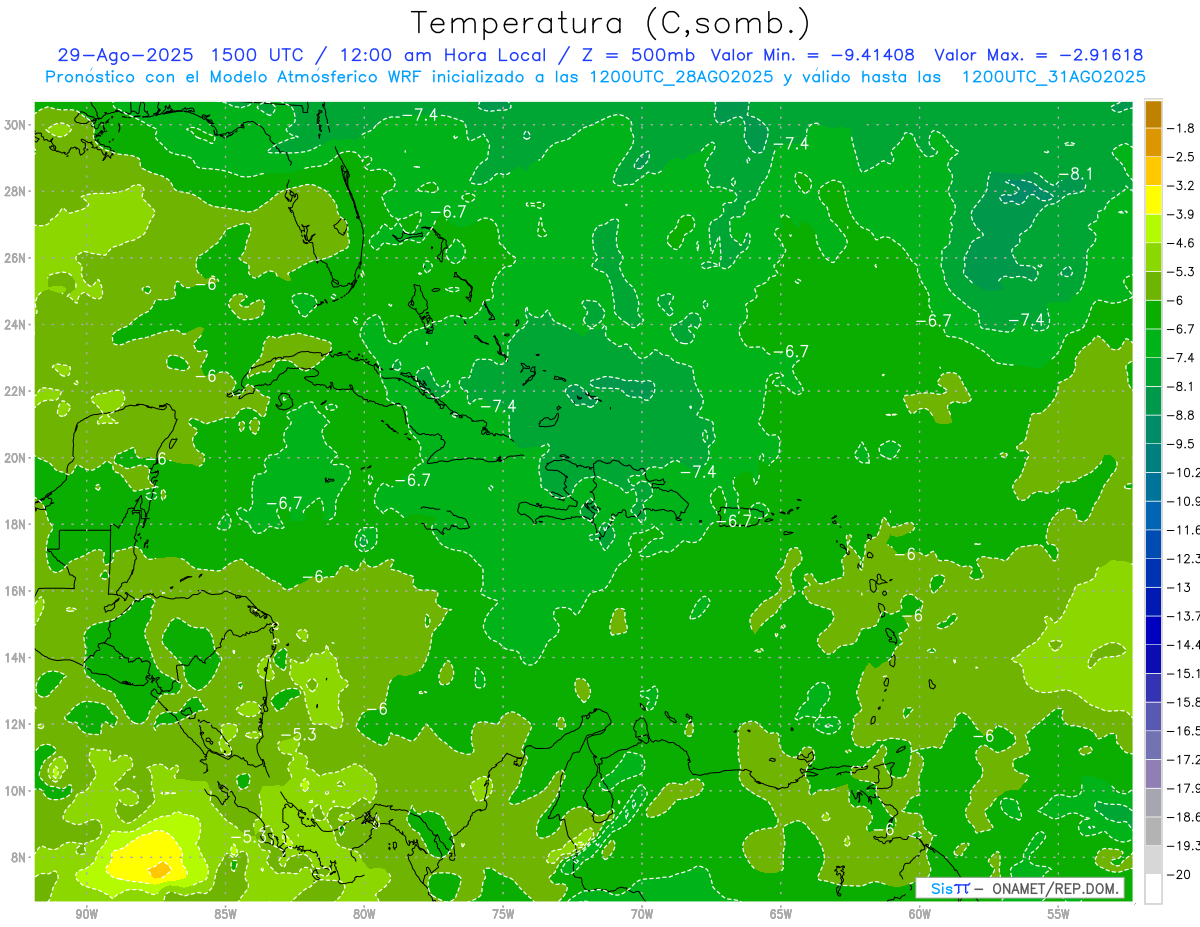Image resolution: width=1200 pixels, height=927 pixels.
Task: Click the "-1.8" legend label
Action: pos(1181,128)
